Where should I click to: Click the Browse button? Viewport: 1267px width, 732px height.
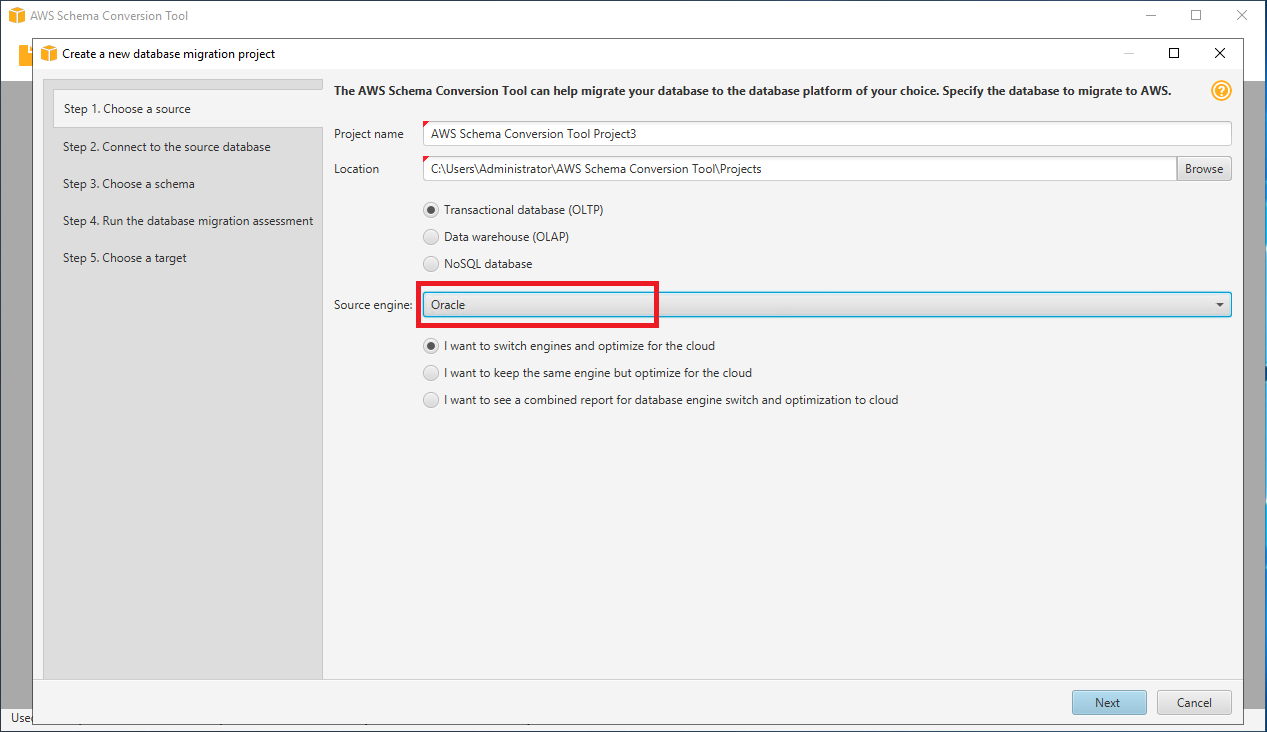click(1204, 169)
